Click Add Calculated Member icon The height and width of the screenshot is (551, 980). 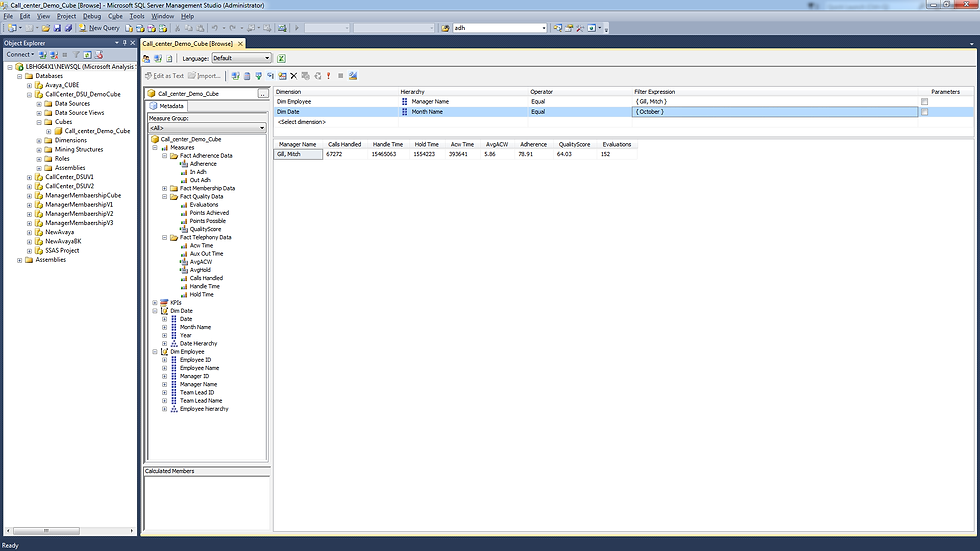[x=247, y=76]
